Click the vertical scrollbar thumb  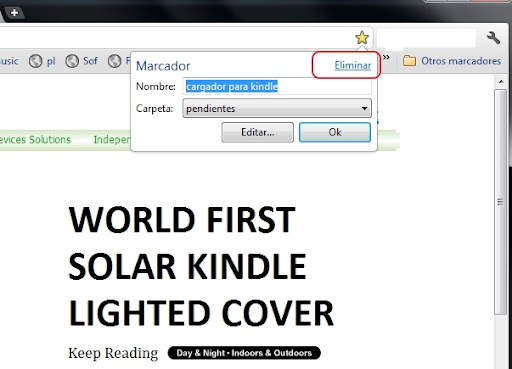click(500, 202)
